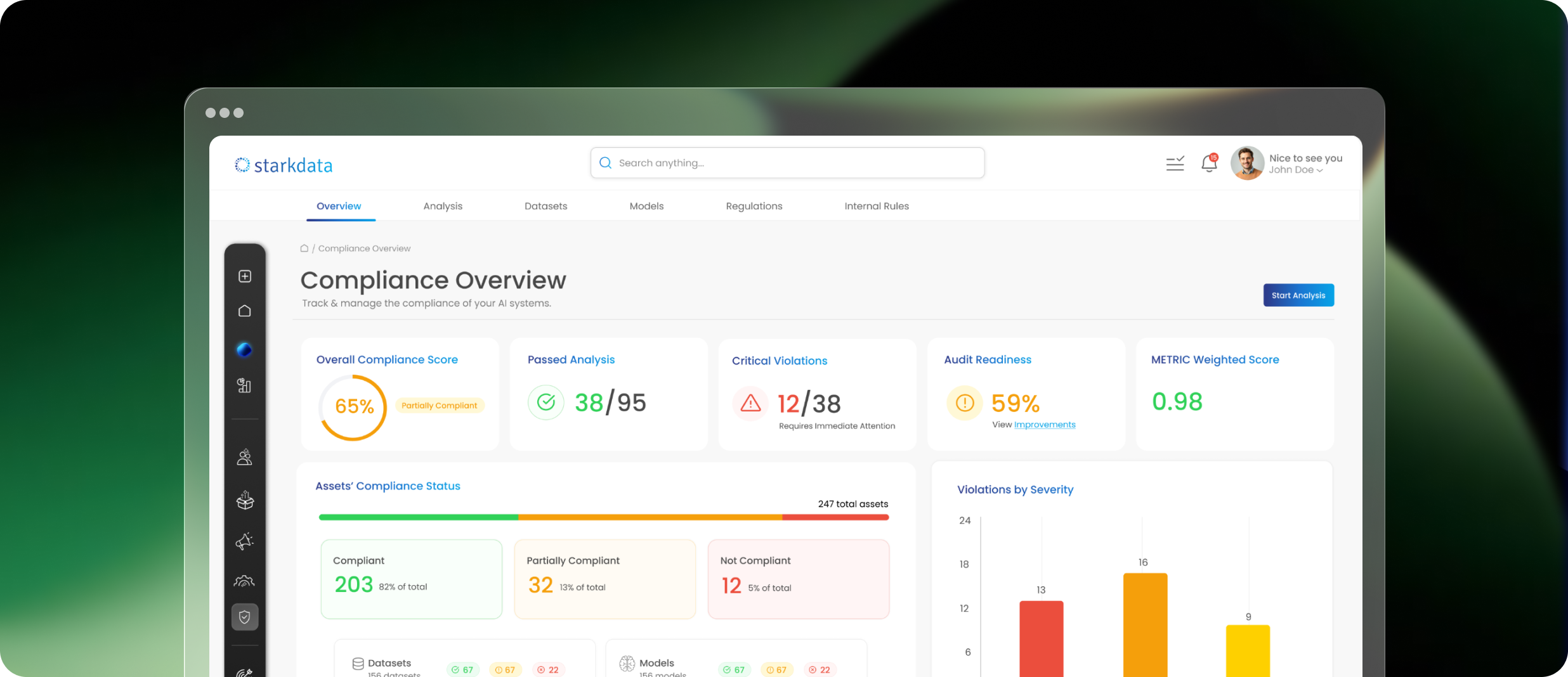The image size is (1568, 677).
Task: Click the orange bar labeled 16
Action: point(1146,625)
